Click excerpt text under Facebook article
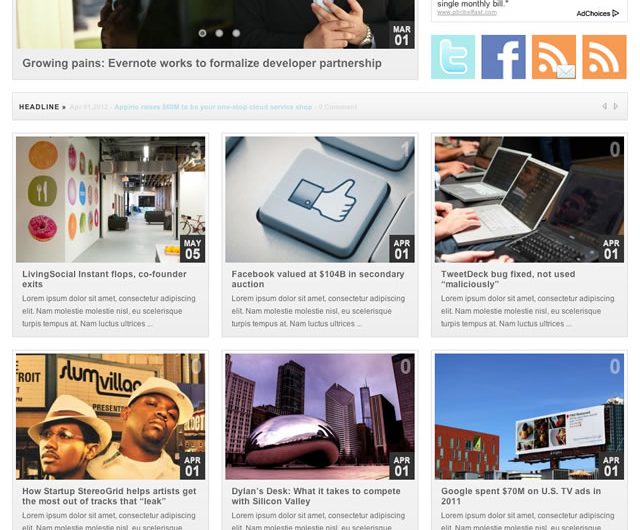This screenshot has width=640, height=530. (318, 311)
